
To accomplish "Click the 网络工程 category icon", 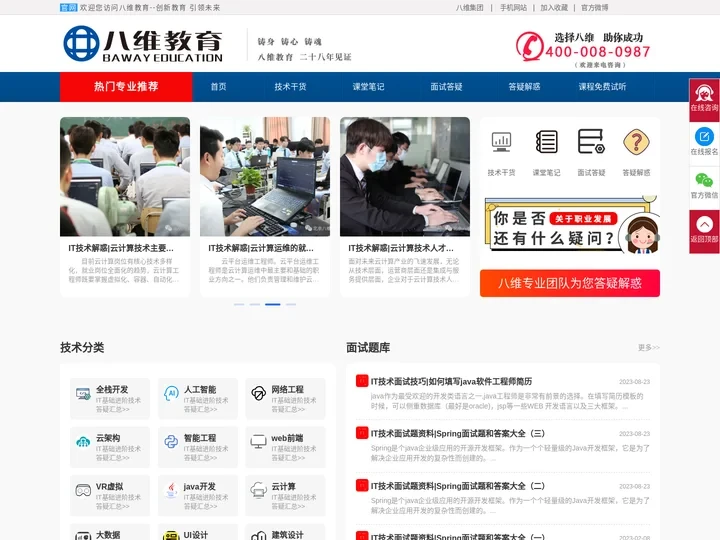I will tap(259, 394).
